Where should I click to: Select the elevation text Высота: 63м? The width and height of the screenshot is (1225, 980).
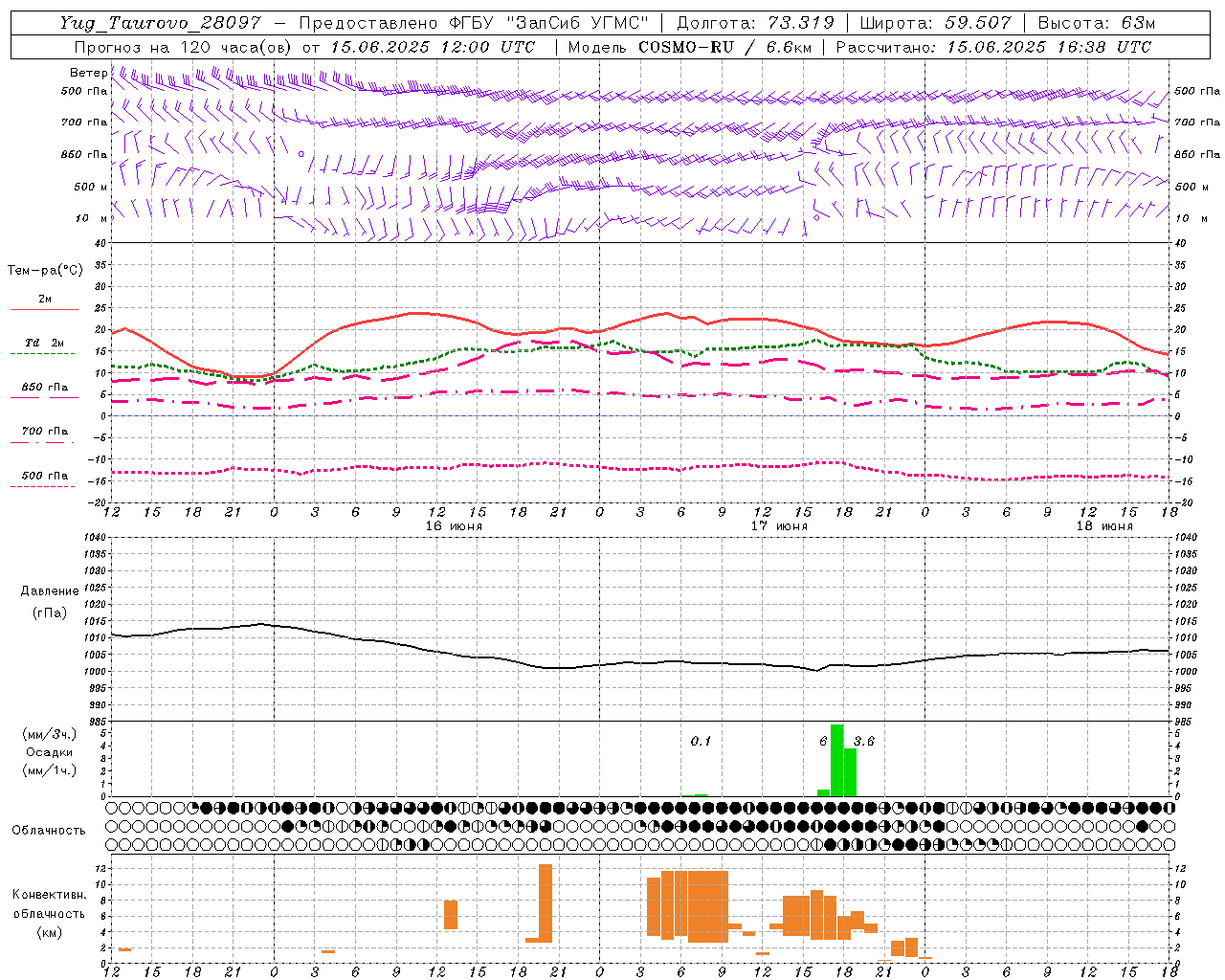pos(1096,23)
